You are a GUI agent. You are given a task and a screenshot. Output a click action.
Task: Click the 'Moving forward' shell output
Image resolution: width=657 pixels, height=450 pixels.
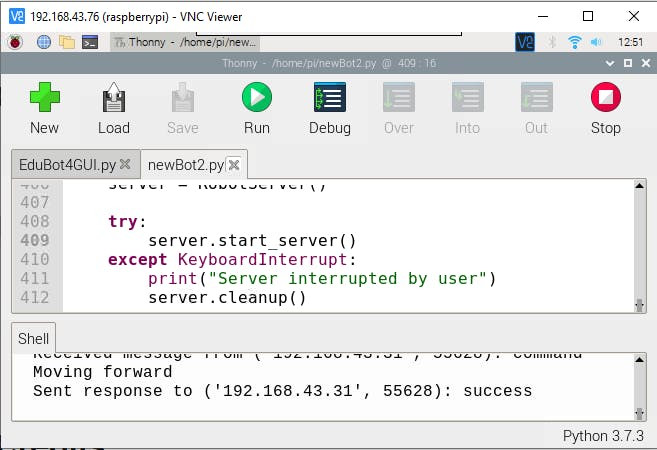103,372
